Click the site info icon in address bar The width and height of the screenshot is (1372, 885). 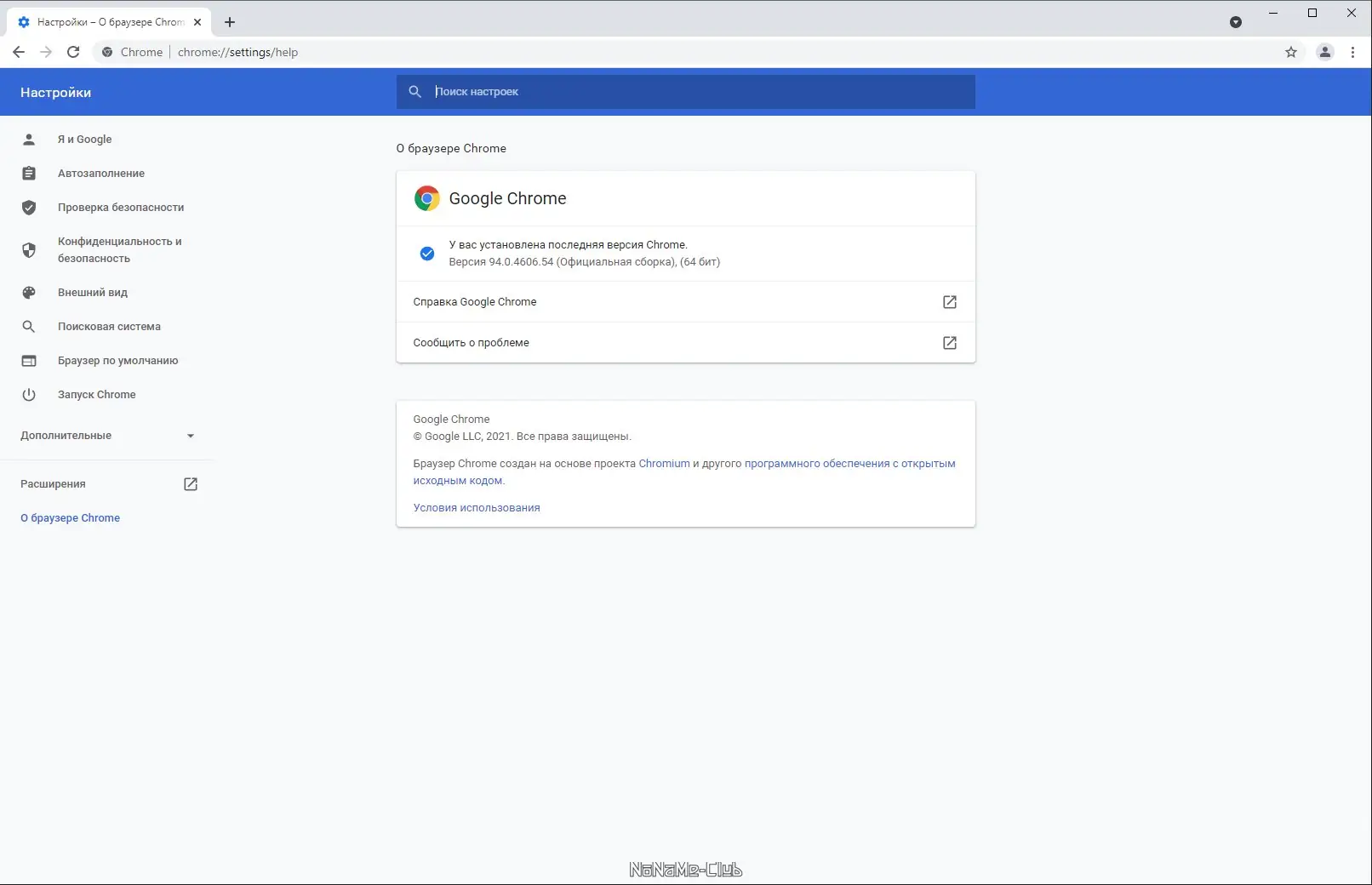(x=107, y=52)
